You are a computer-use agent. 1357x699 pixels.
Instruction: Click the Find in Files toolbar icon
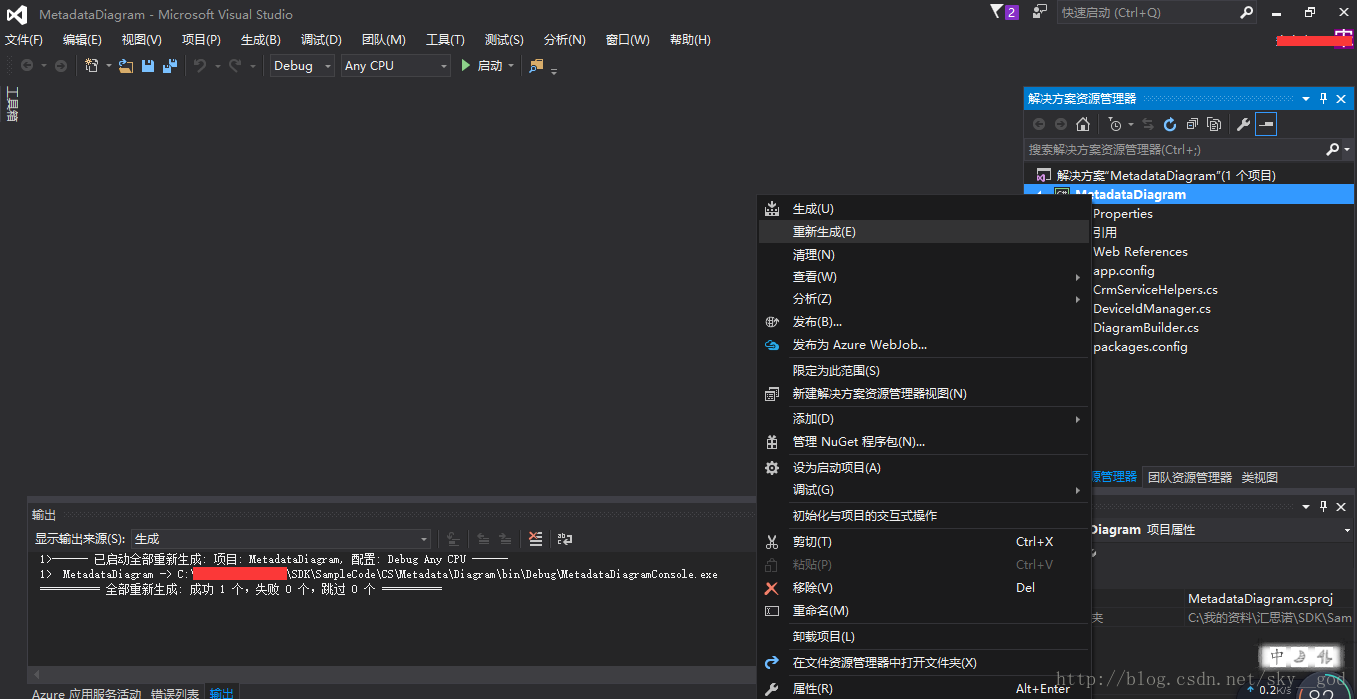tap(536, 66)
